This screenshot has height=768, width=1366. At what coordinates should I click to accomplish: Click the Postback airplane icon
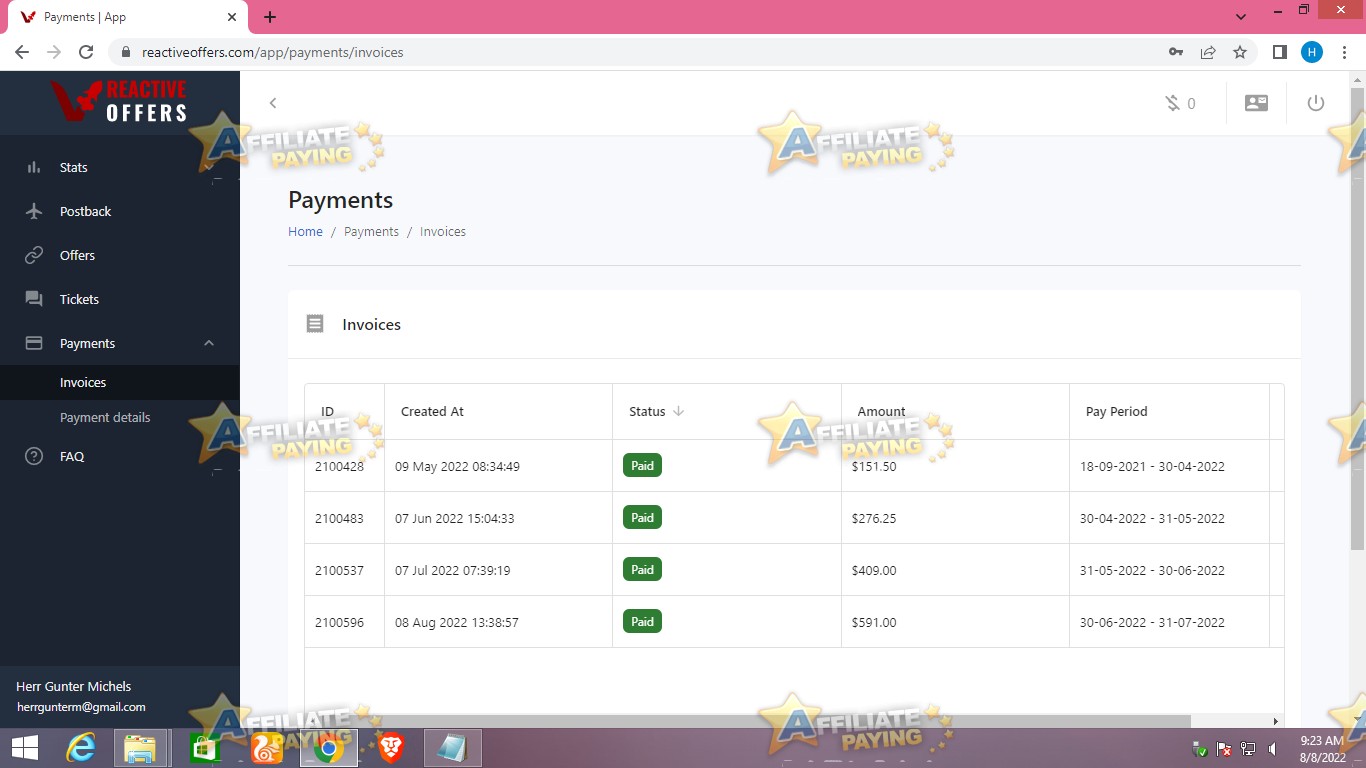[34, 211]
